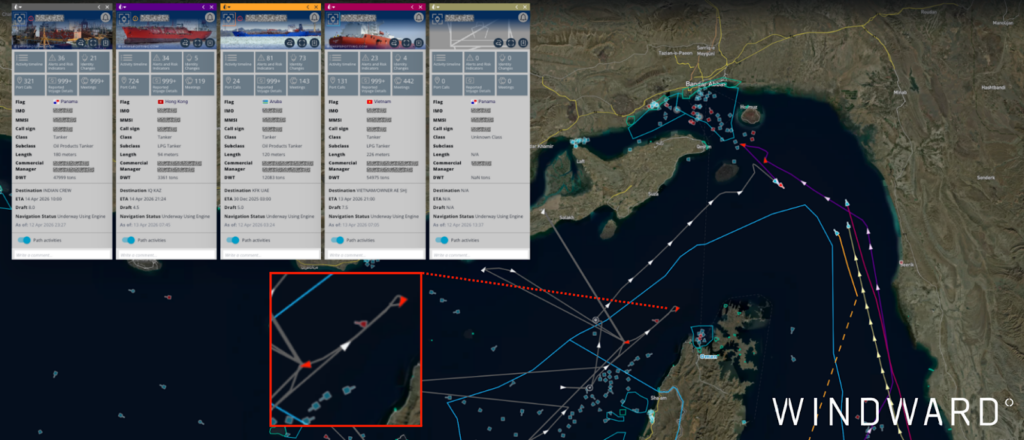
Task: Click the alert bell on the Hong Kong vessel card
Action: tap(210, 18)
